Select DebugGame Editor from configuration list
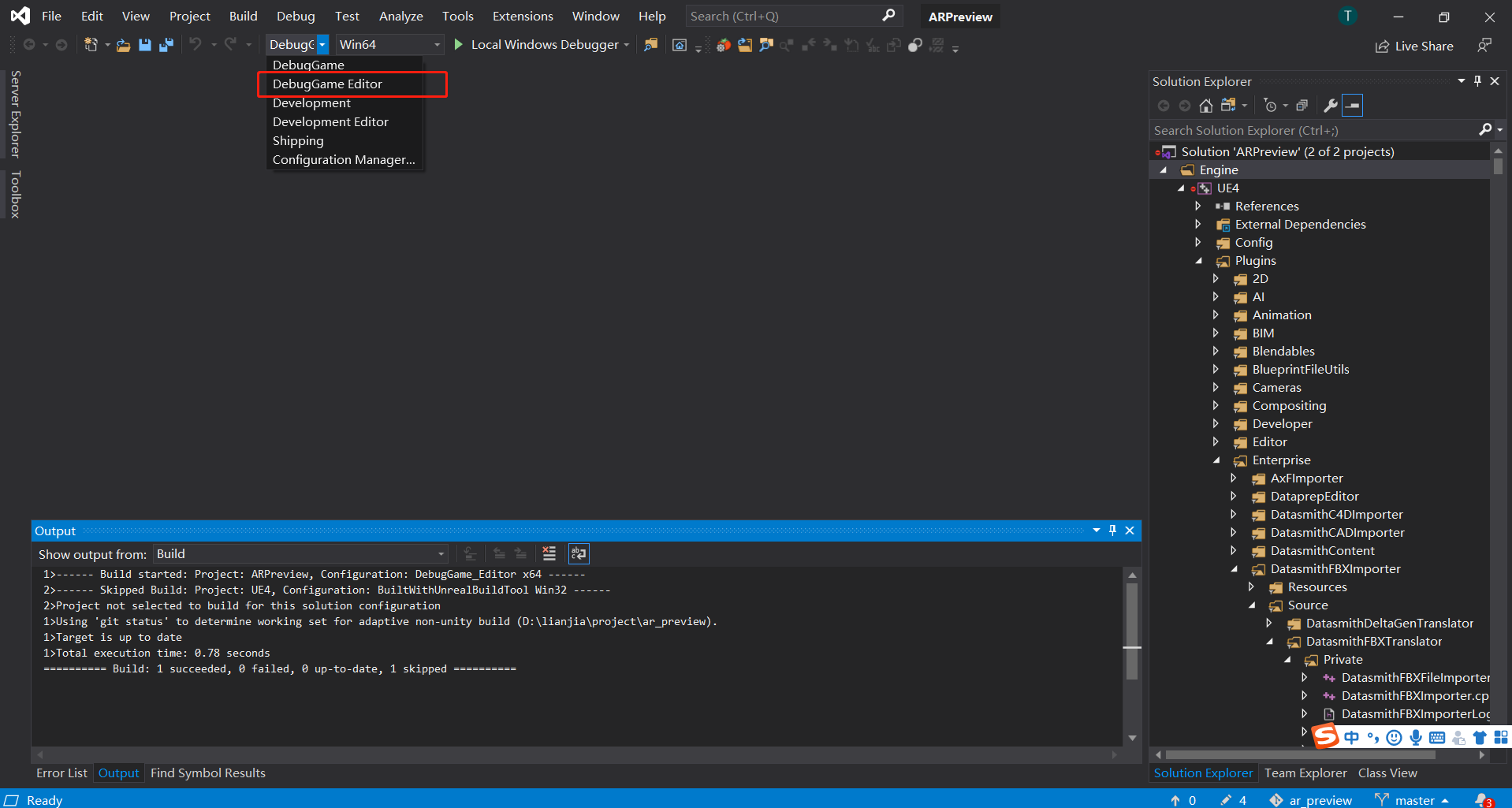Viewport: 1512px width, 808px height. (327, 84)
